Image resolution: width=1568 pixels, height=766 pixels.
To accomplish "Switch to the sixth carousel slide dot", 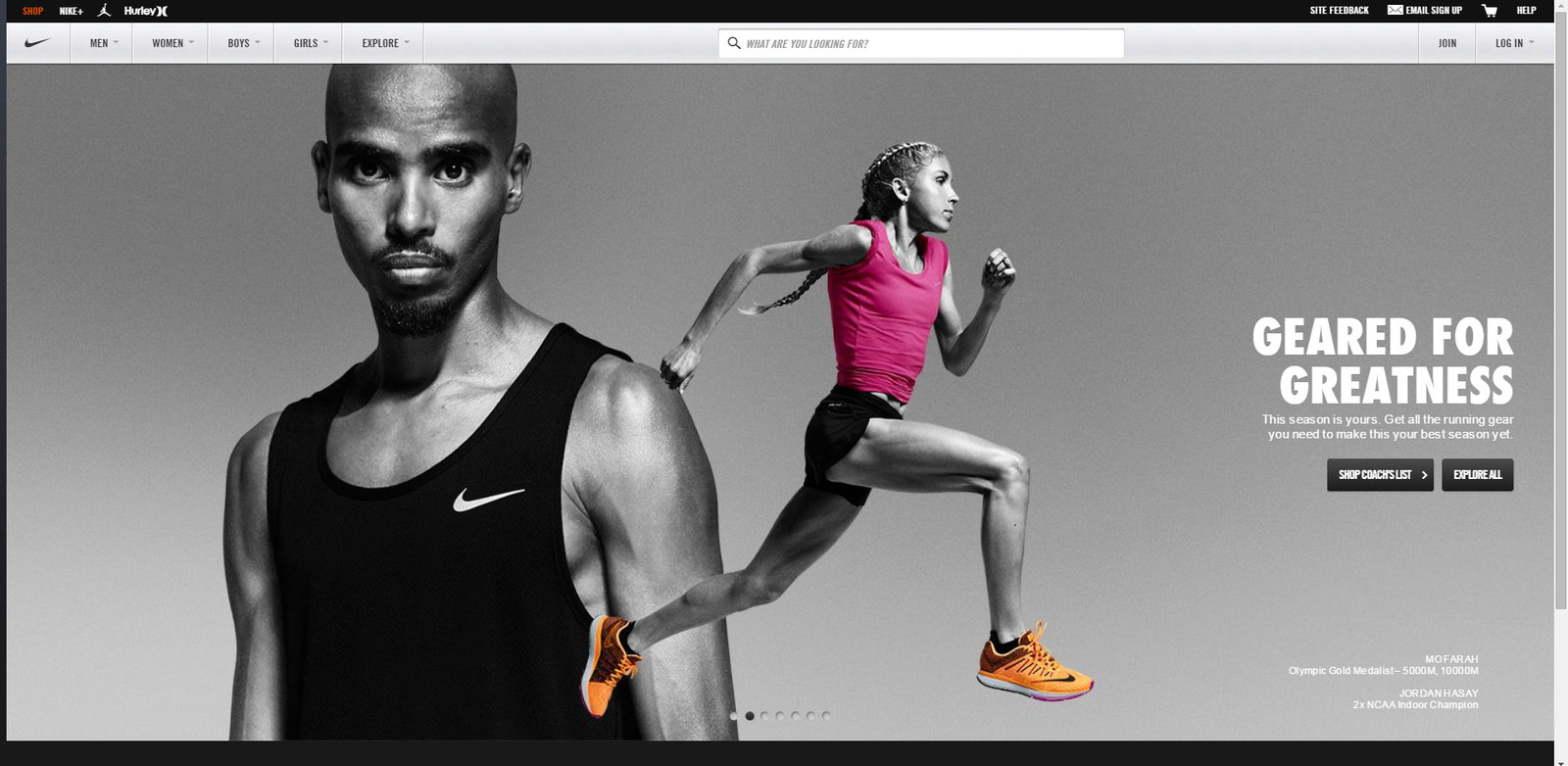I will coord(810,716).
